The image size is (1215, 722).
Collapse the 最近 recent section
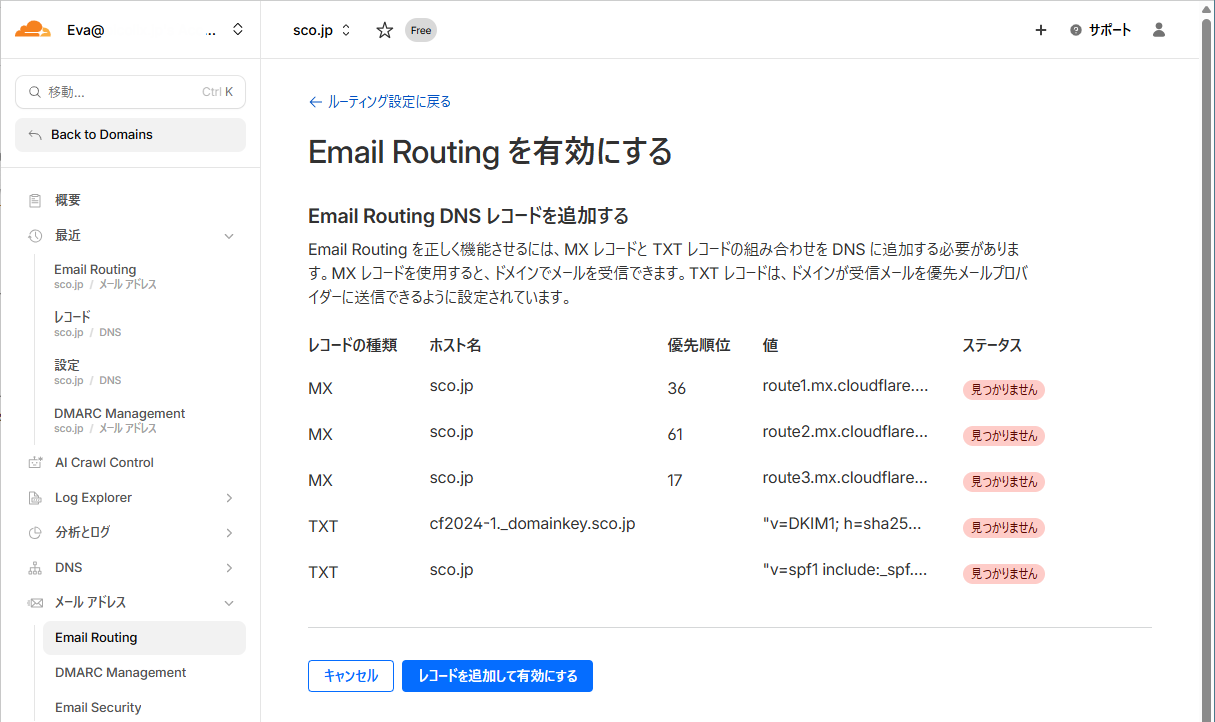(x=229, y=235)
